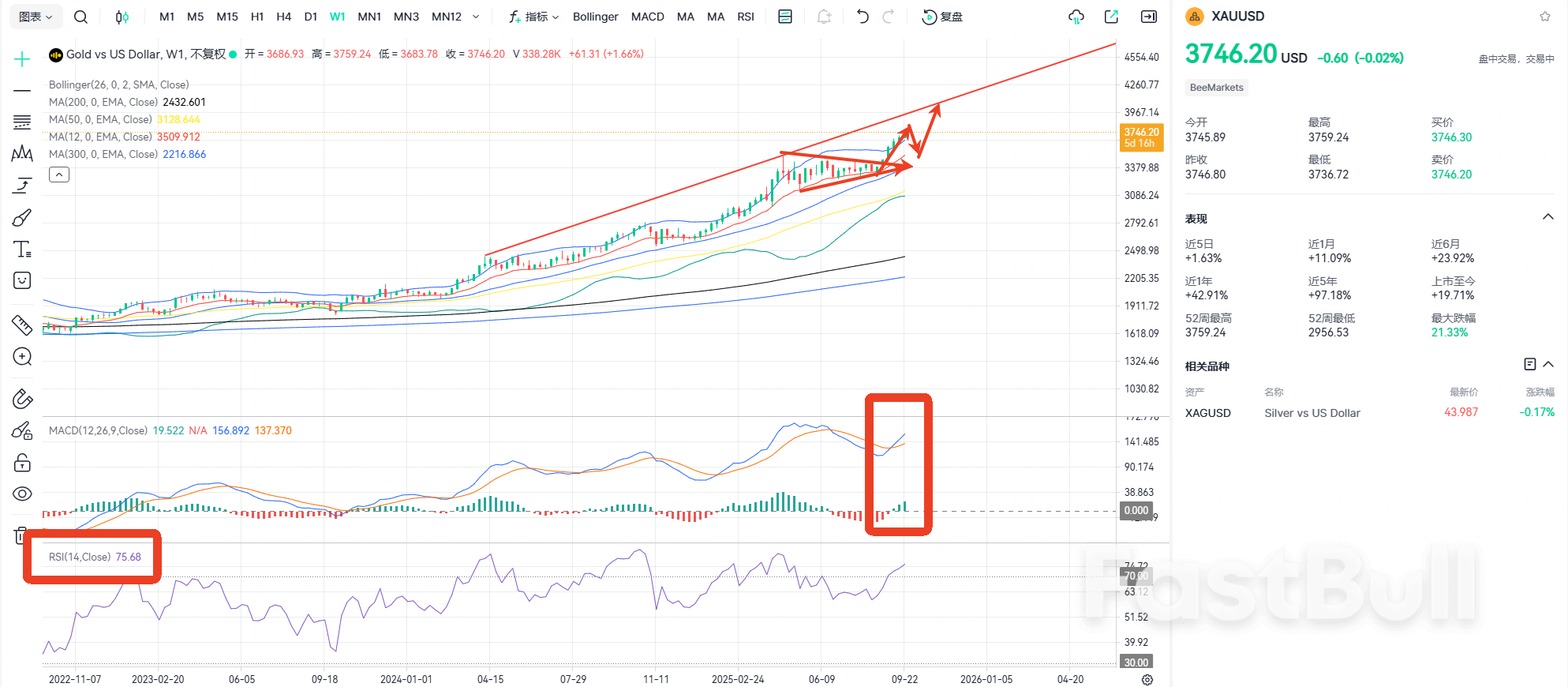Toggle lock all drawings padlock
This screenshot has width=1568, height=687.
click(x=22, y=463)
